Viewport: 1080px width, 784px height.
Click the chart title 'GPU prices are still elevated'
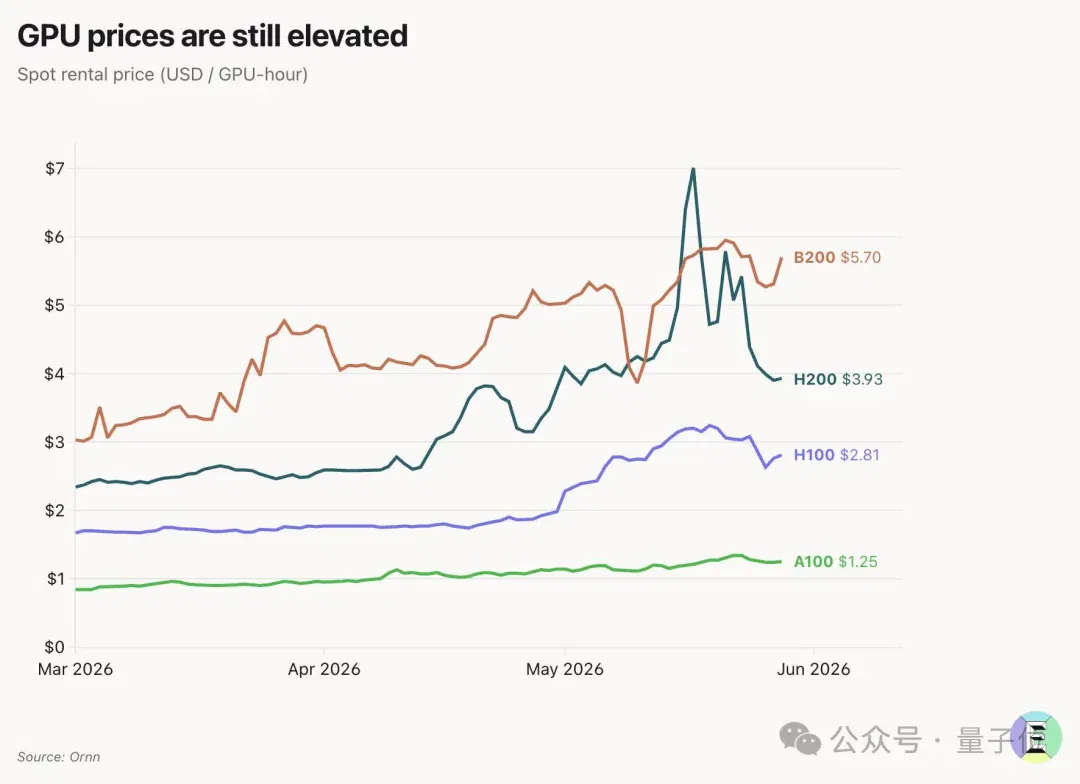tap(212, 37)
